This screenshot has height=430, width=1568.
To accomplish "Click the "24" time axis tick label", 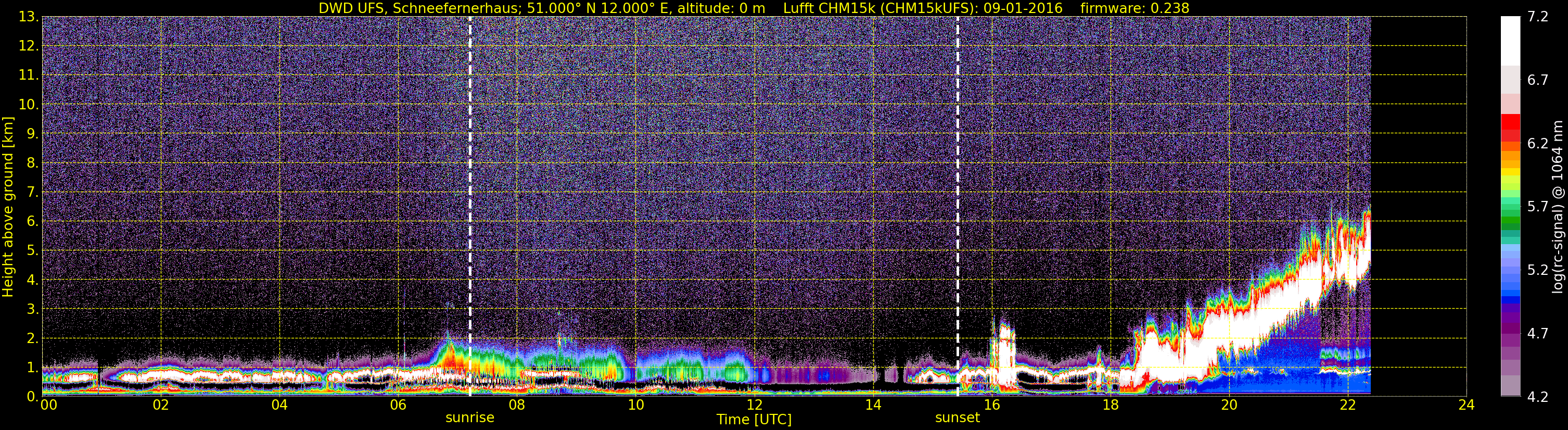I will [1467, 406].
